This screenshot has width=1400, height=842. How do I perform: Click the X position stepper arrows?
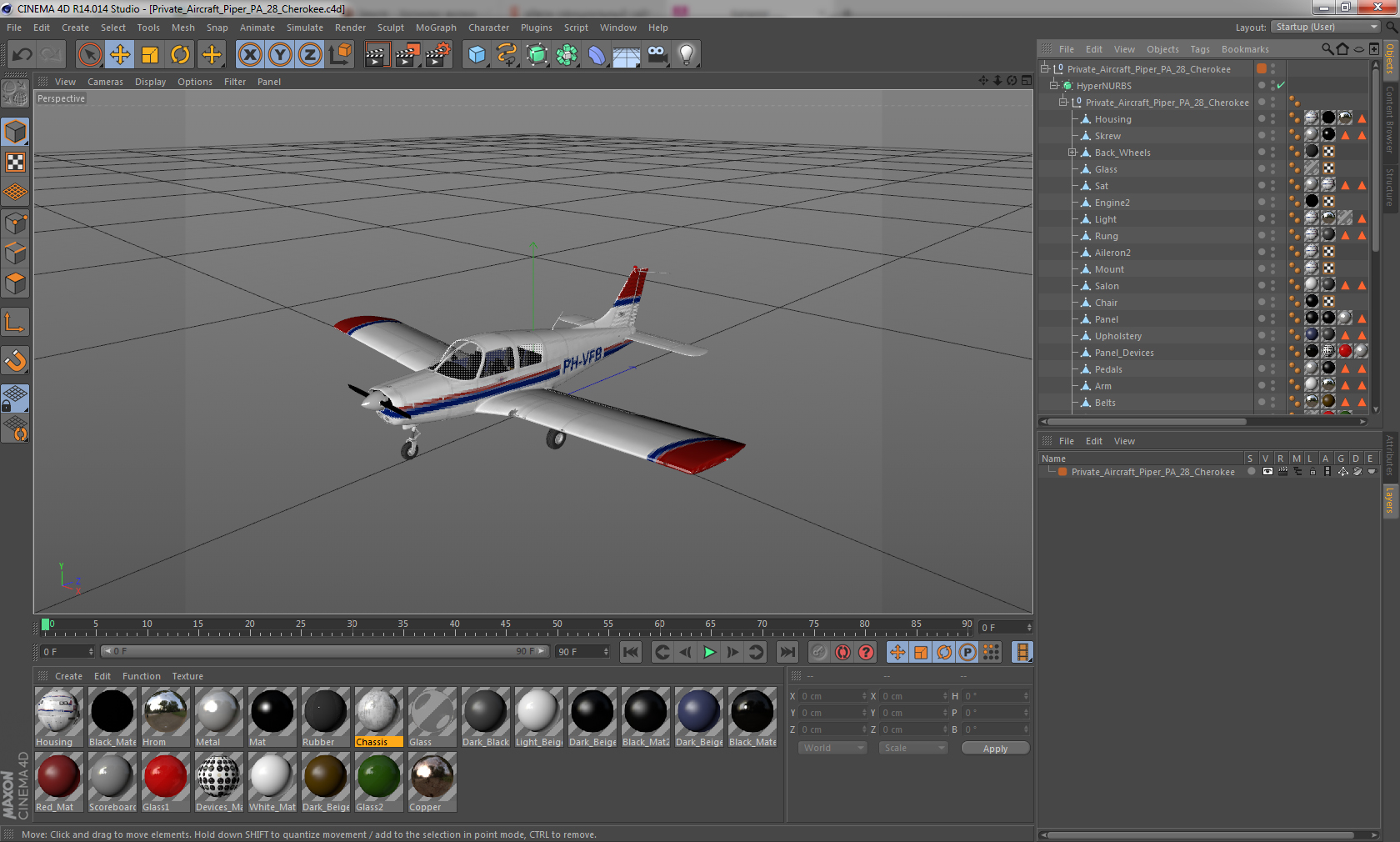coord(864,696)
